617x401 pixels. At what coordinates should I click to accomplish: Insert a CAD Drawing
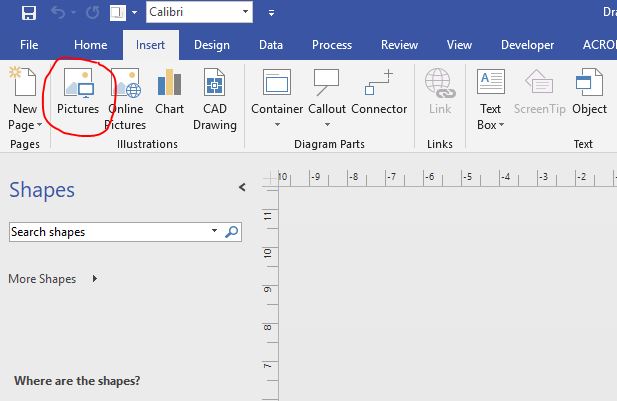(215, 99)
